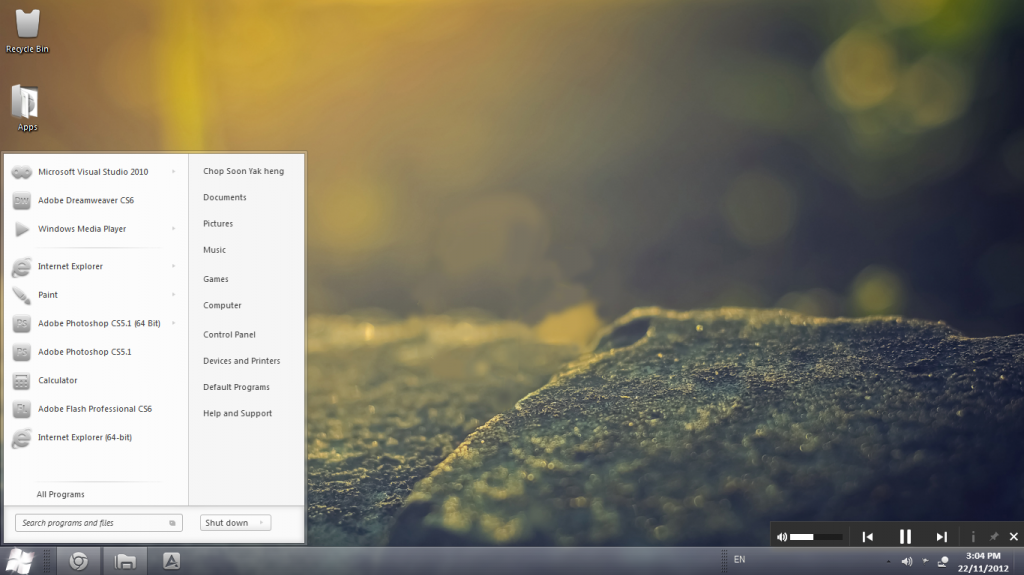
Task: Pin the media mini-player panel
Action: click(x=994, y=537)
